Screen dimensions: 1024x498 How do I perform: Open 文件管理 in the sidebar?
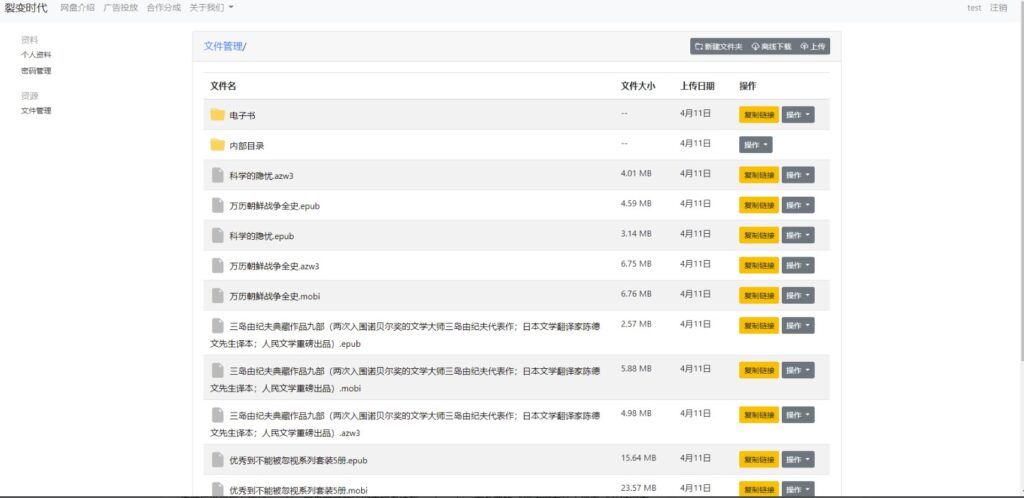click(x=36, y=111)
